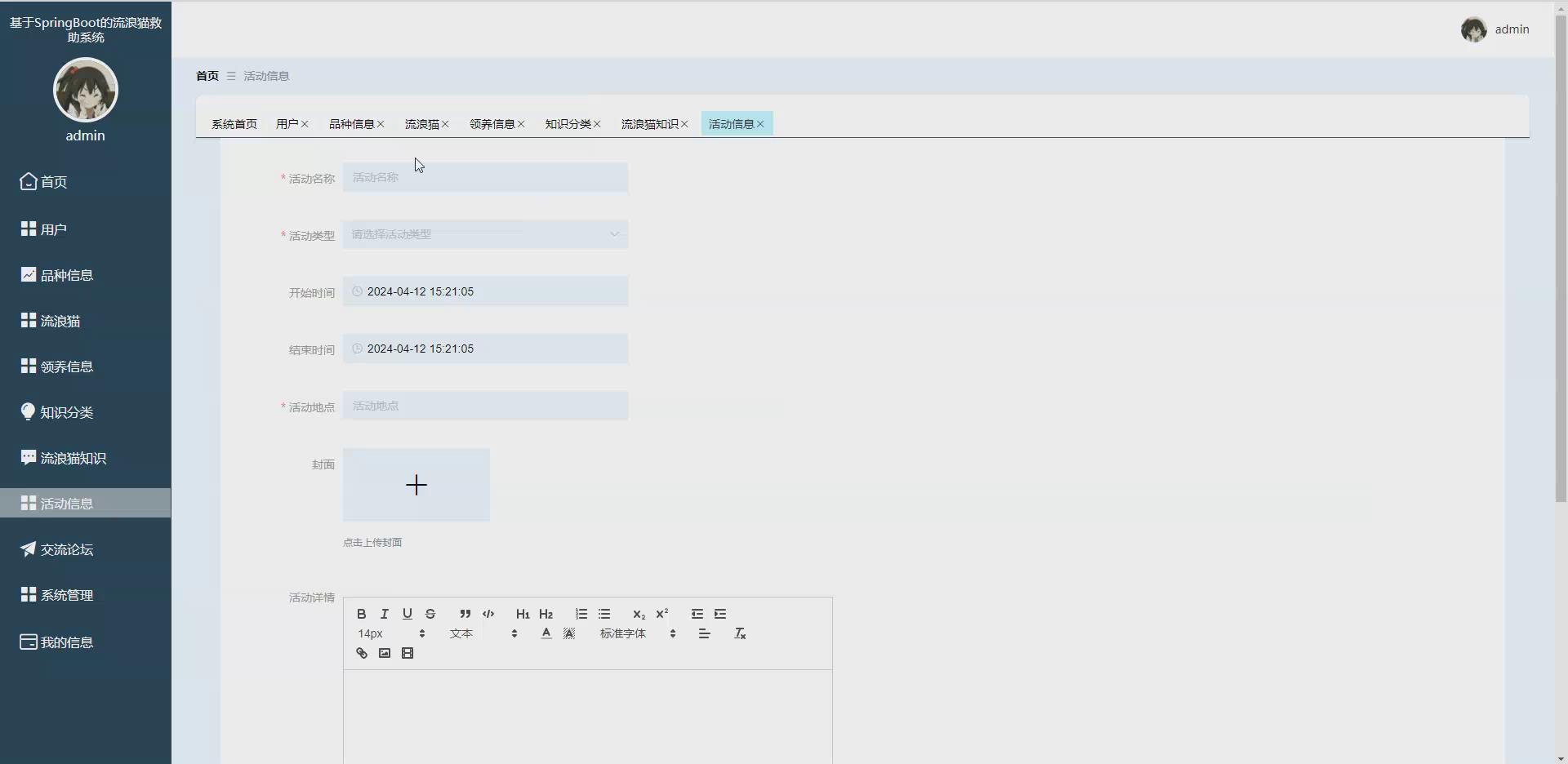Click into the 活动详情 editor text area

(588, 717)
